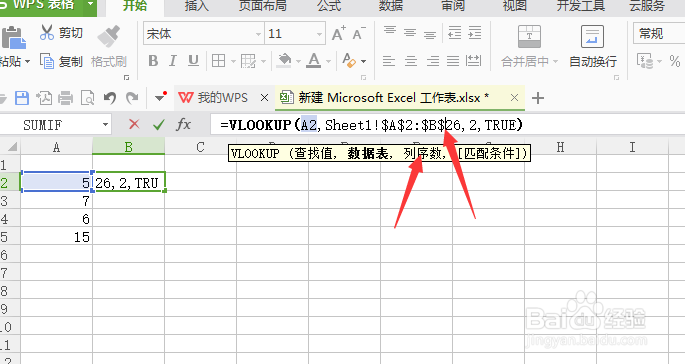Click the Print icon in quick toolbar
This screenshot has width=685, height=364.
(65, 97)
